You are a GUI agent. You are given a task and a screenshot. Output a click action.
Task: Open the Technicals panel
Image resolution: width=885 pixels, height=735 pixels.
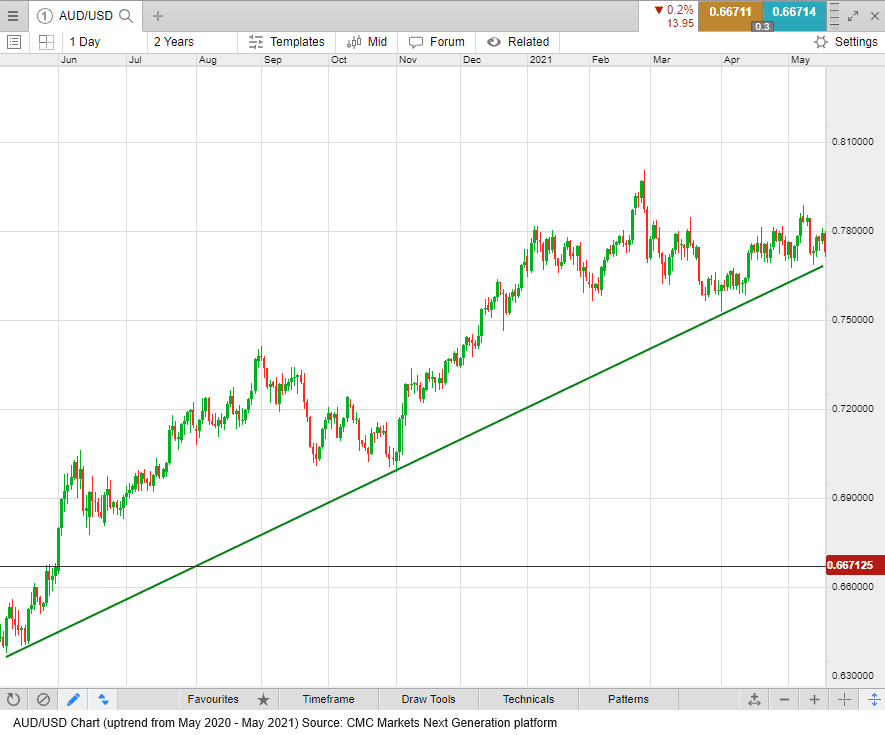(x=528, y=699)
